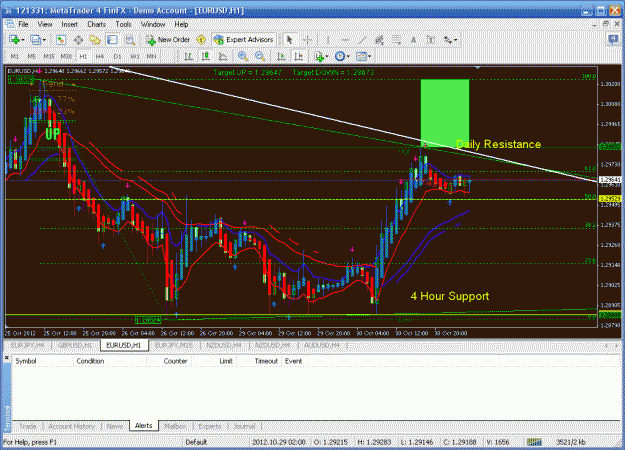Toggle chart shift
Image resolution: width=625 pixels, height=450 pixels.
[299, 56]
